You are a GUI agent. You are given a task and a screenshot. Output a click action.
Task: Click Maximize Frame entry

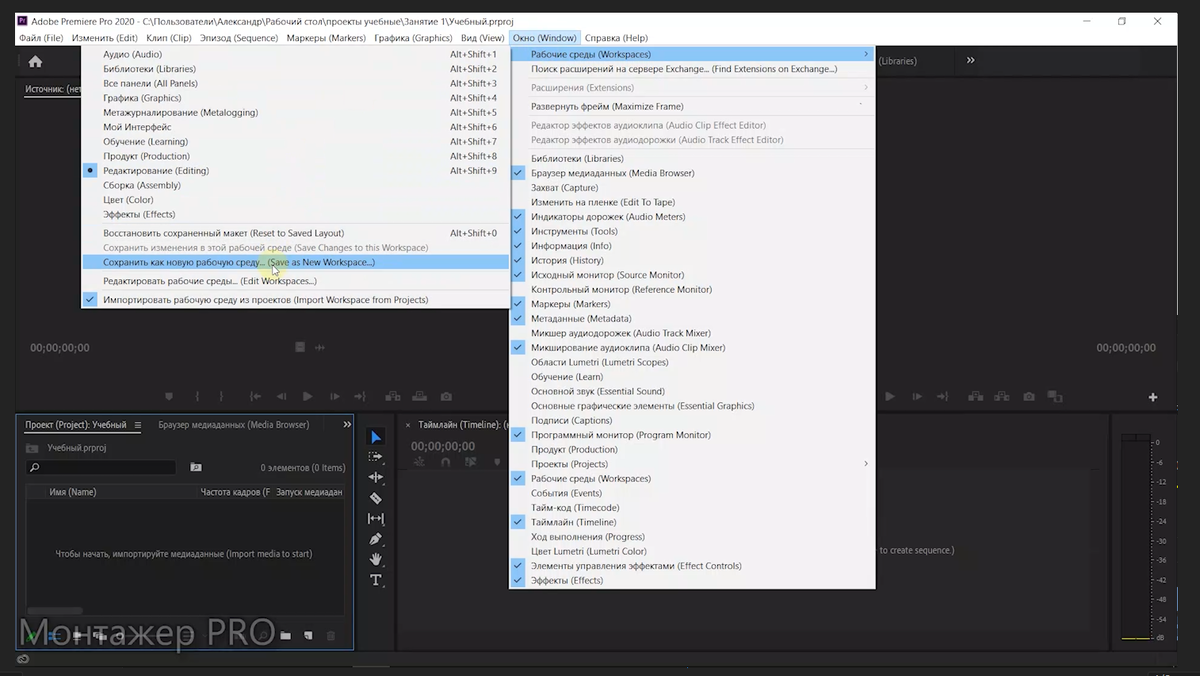(692, 106)
